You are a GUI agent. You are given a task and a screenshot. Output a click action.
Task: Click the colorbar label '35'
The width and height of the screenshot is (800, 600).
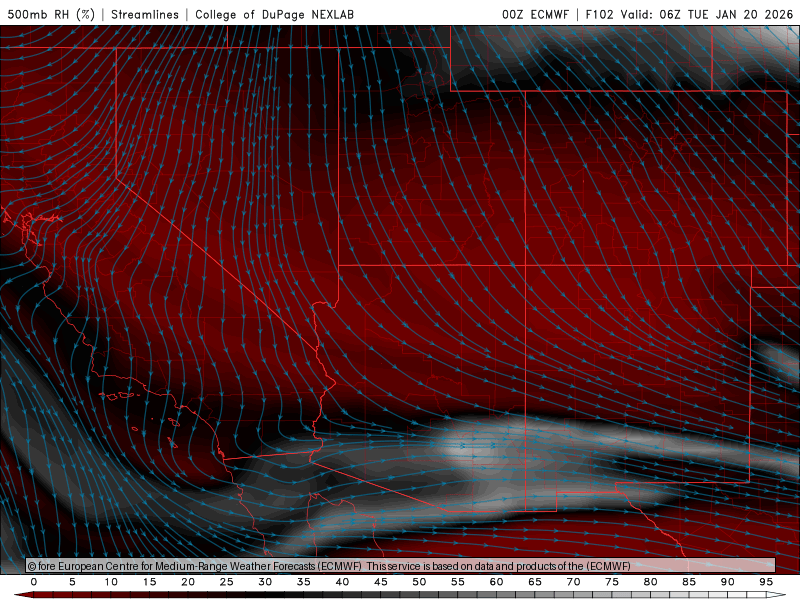point(304,582)
